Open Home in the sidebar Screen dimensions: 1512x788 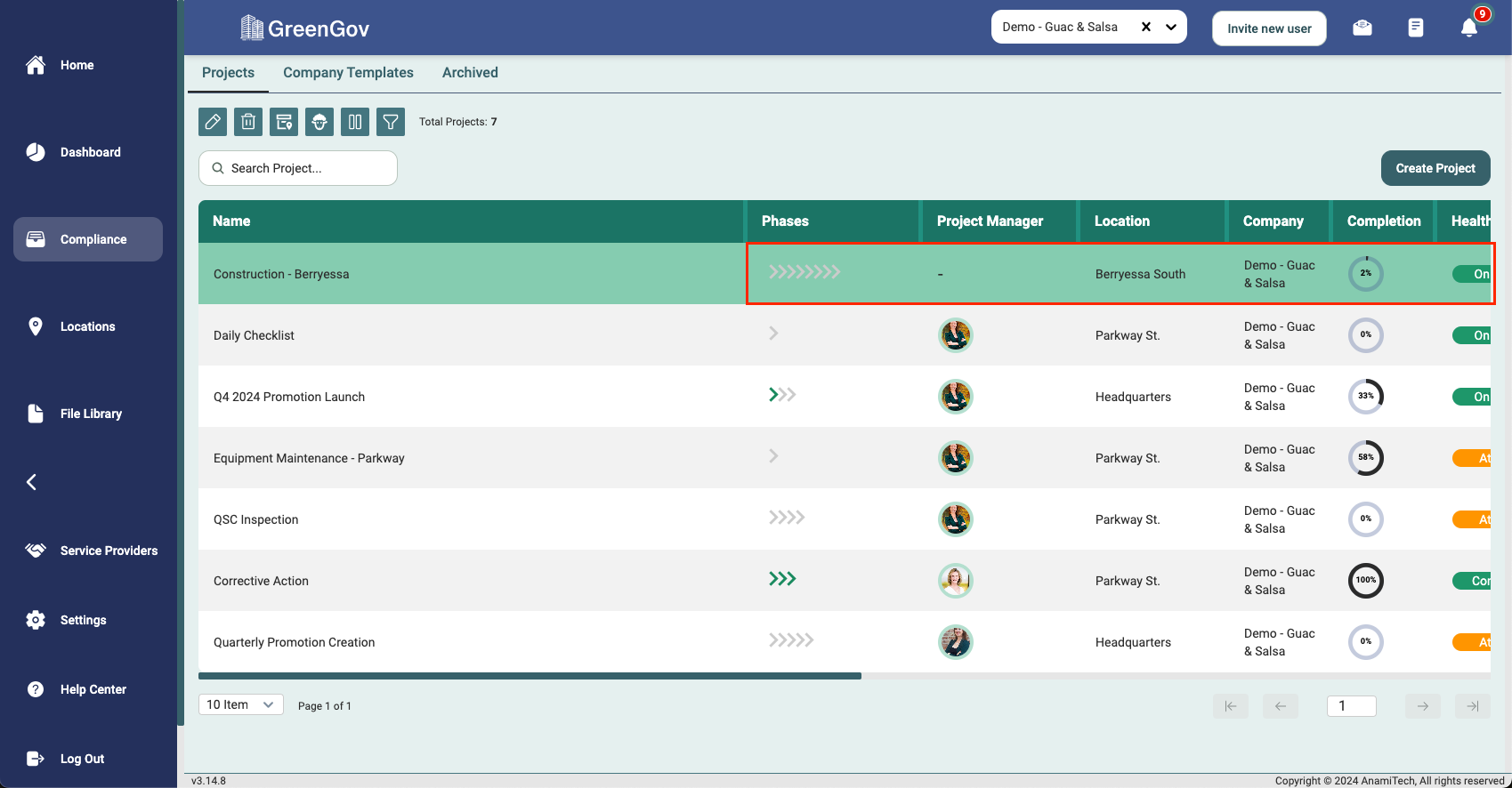88,65
